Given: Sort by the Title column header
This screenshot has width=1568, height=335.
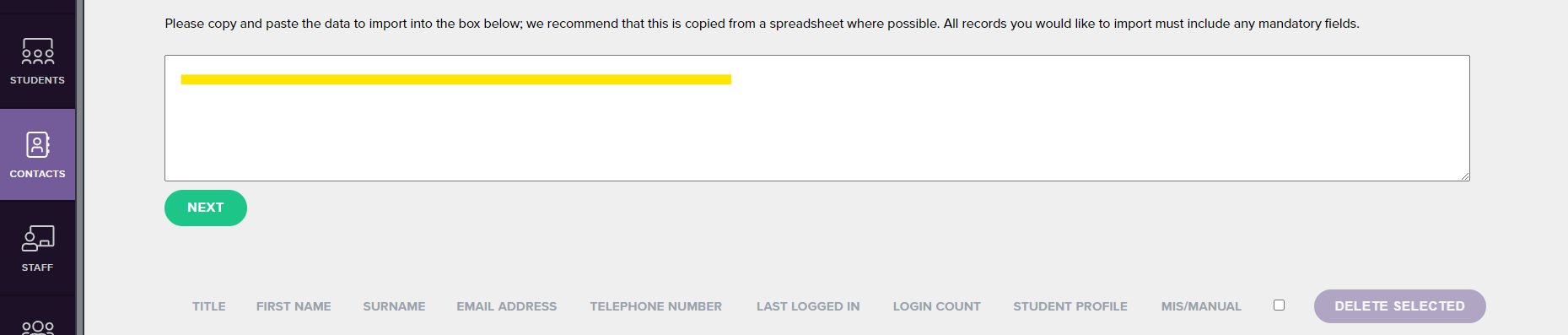Looking at the screenshot, I should (x=208, y=306).
